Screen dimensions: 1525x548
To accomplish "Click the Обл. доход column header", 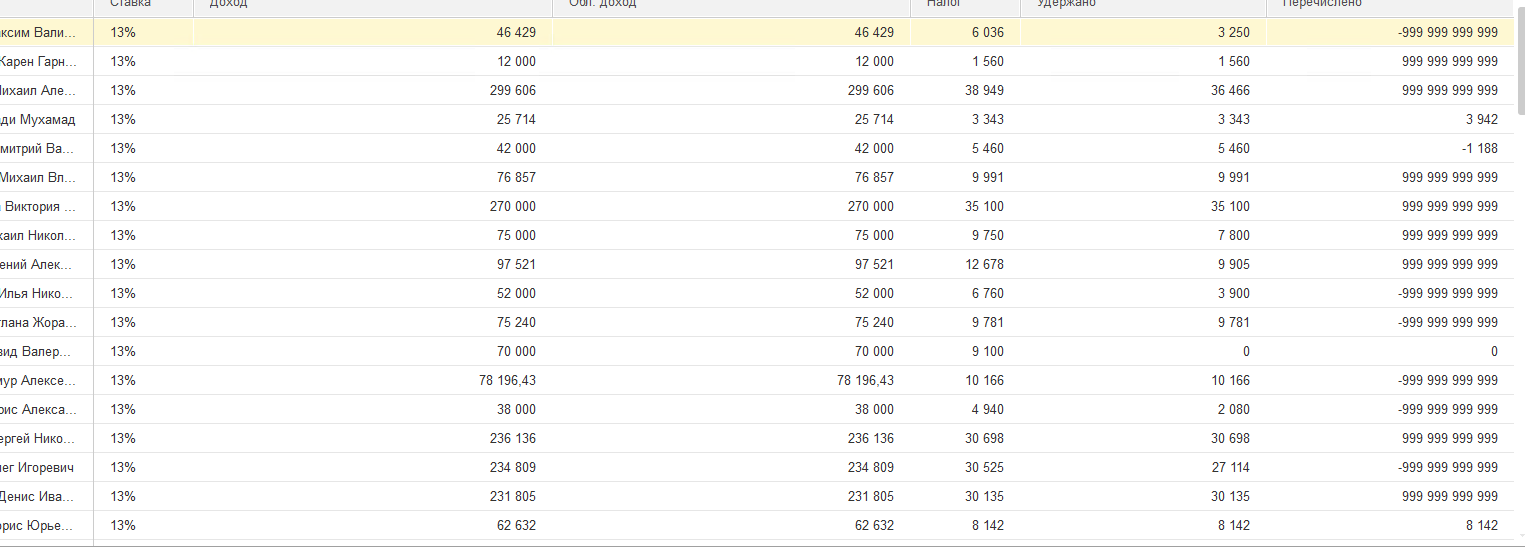I will [x=730, y=5].
